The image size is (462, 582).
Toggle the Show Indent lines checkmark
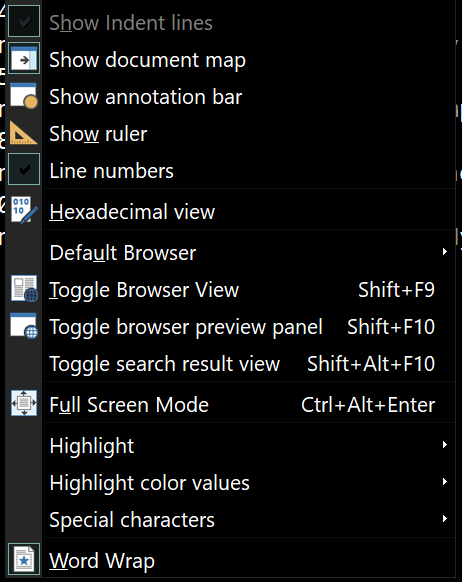point(24,22)
